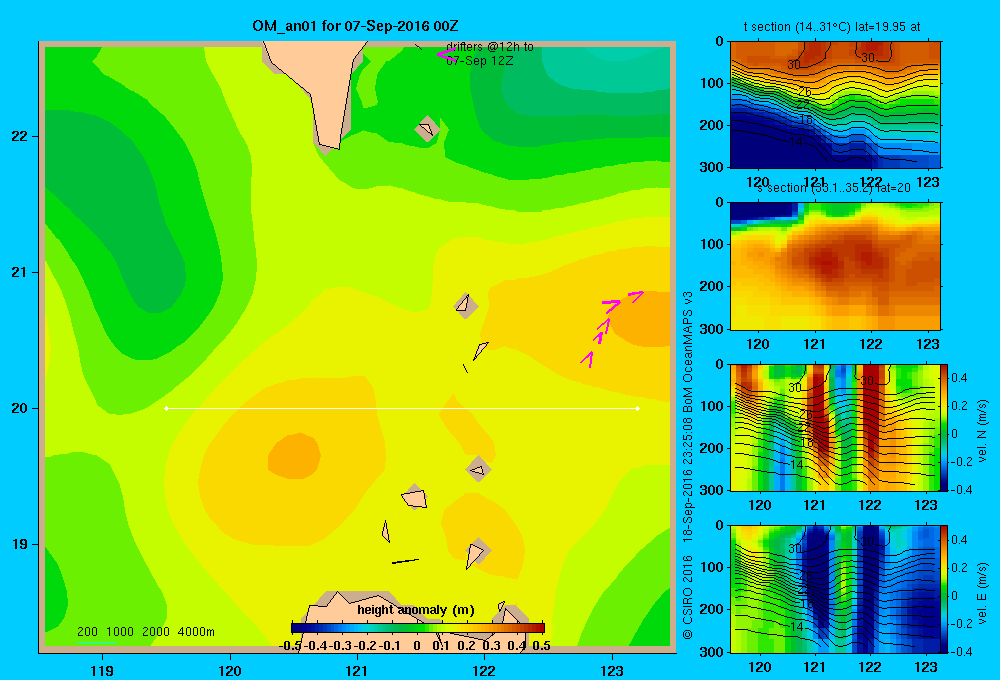Click the '0.4' tick on vel. N scale
The image size is (1000, 680).
click(959, 378)
